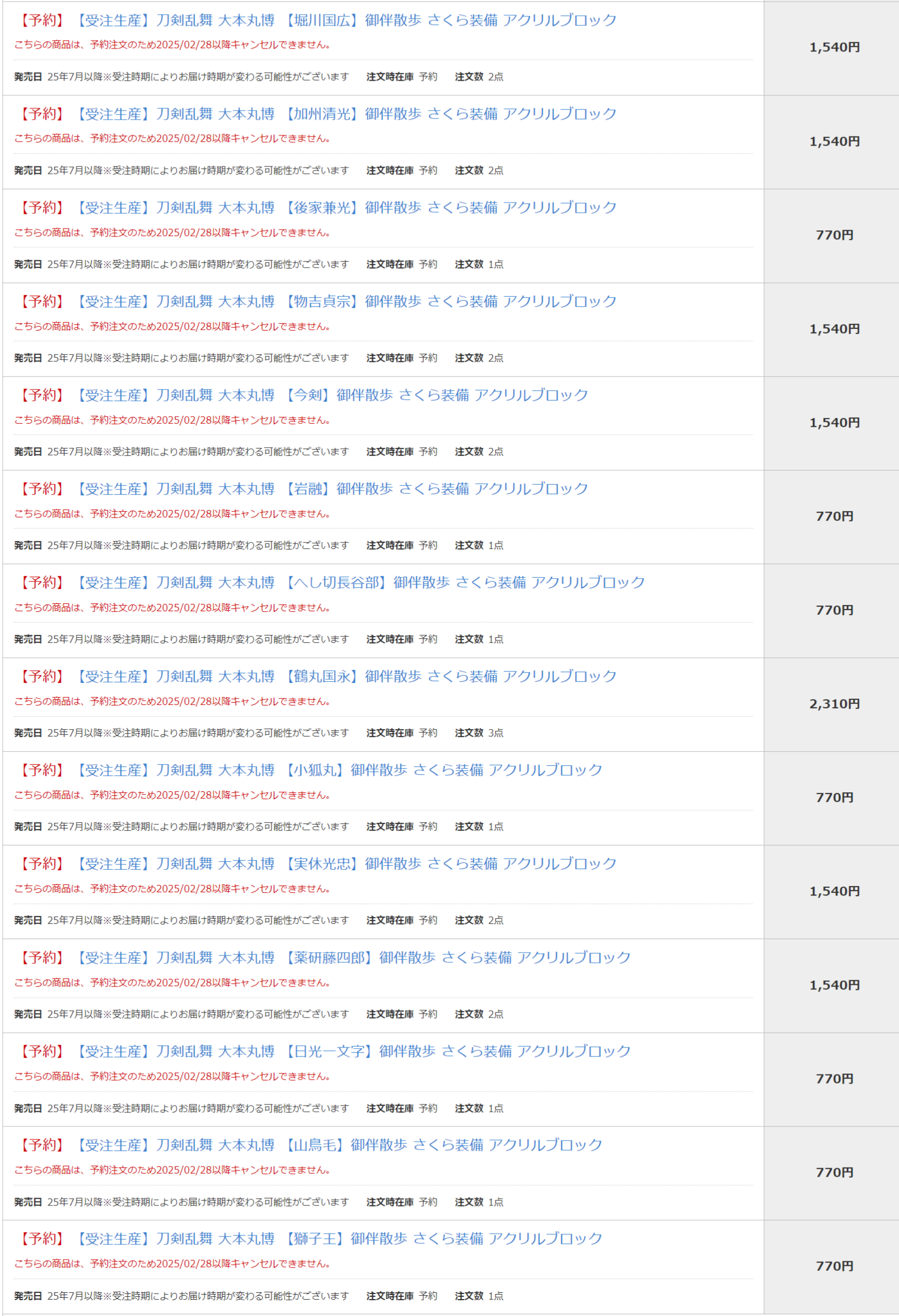Viewport: 899px width, 1316px height.
Task: Click the 注文数 2点 text in 今剣 row
Action: tap(479, 452)
